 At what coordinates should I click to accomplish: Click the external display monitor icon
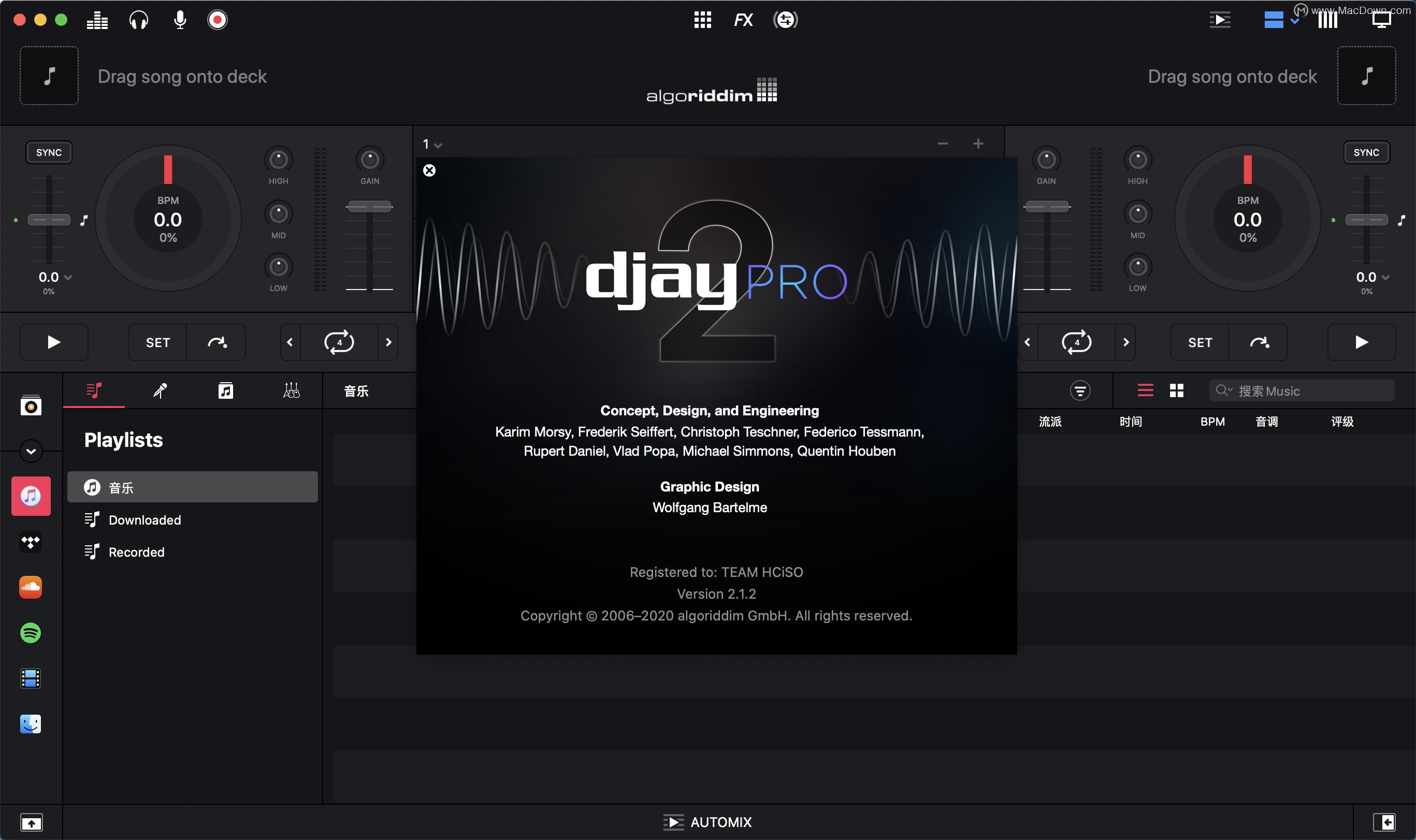(x=1381, y=20)
